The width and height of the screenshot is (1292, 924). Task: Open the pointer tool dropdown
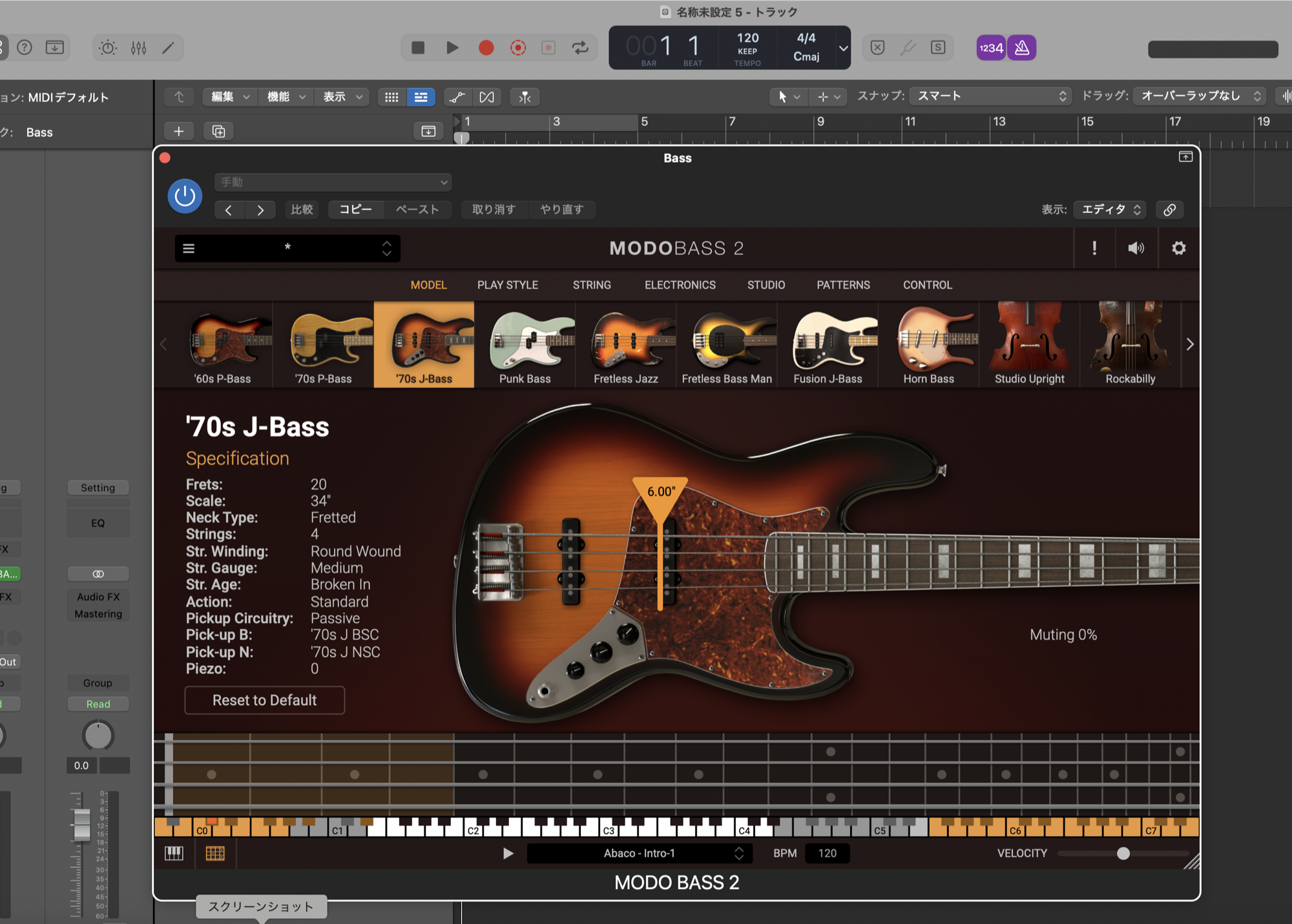click(788, 97)
